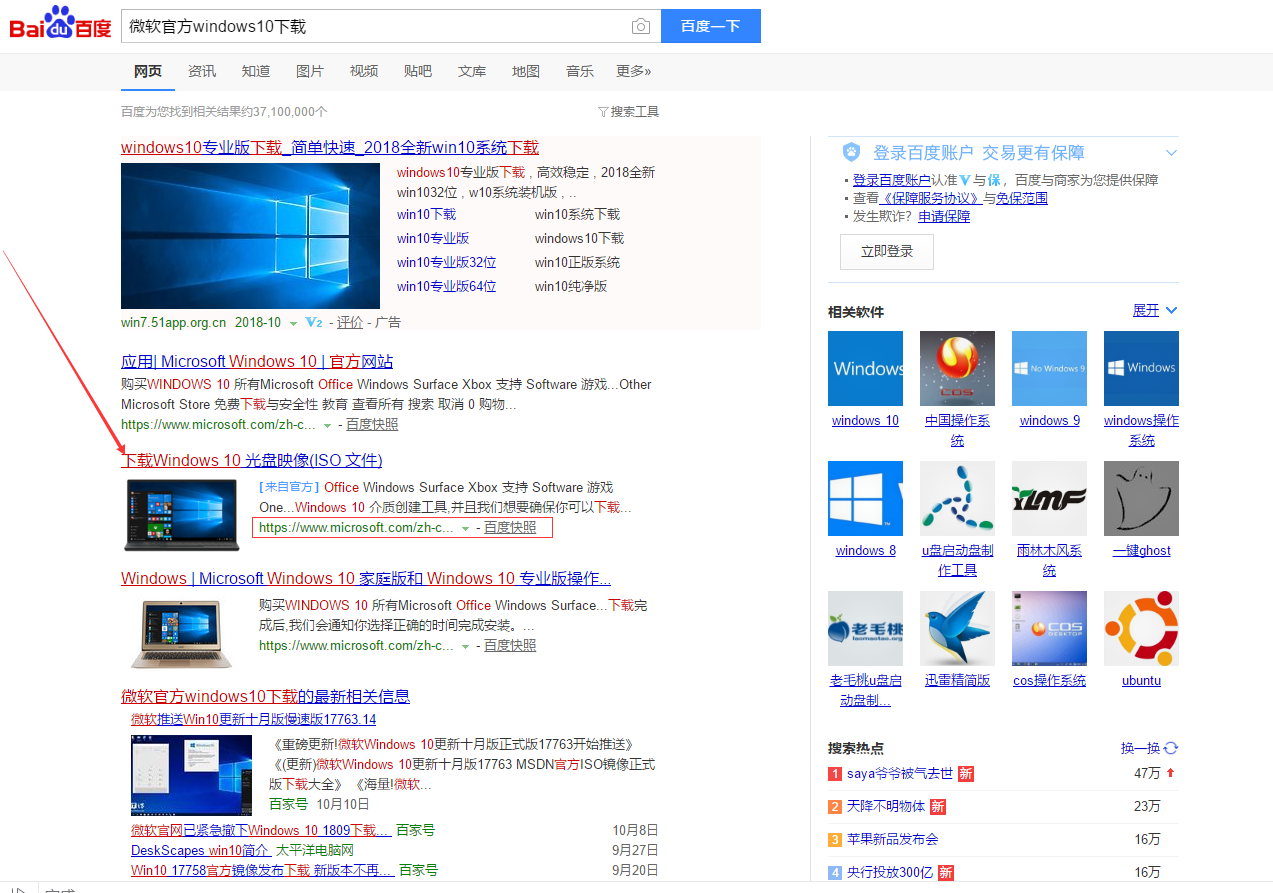Open 下载Windows 10 光盘映像(ISO 文件) result
Image resolution: width=1273 pixels, height=893 pixels.
[x=252, y=460]
